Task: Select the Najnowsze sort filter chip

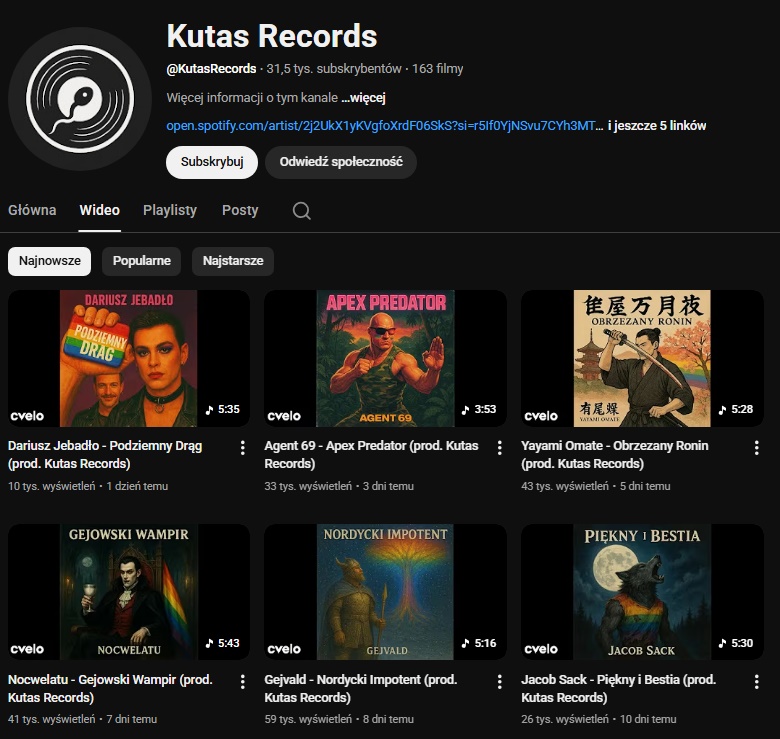Action: [x=49, y=261]
